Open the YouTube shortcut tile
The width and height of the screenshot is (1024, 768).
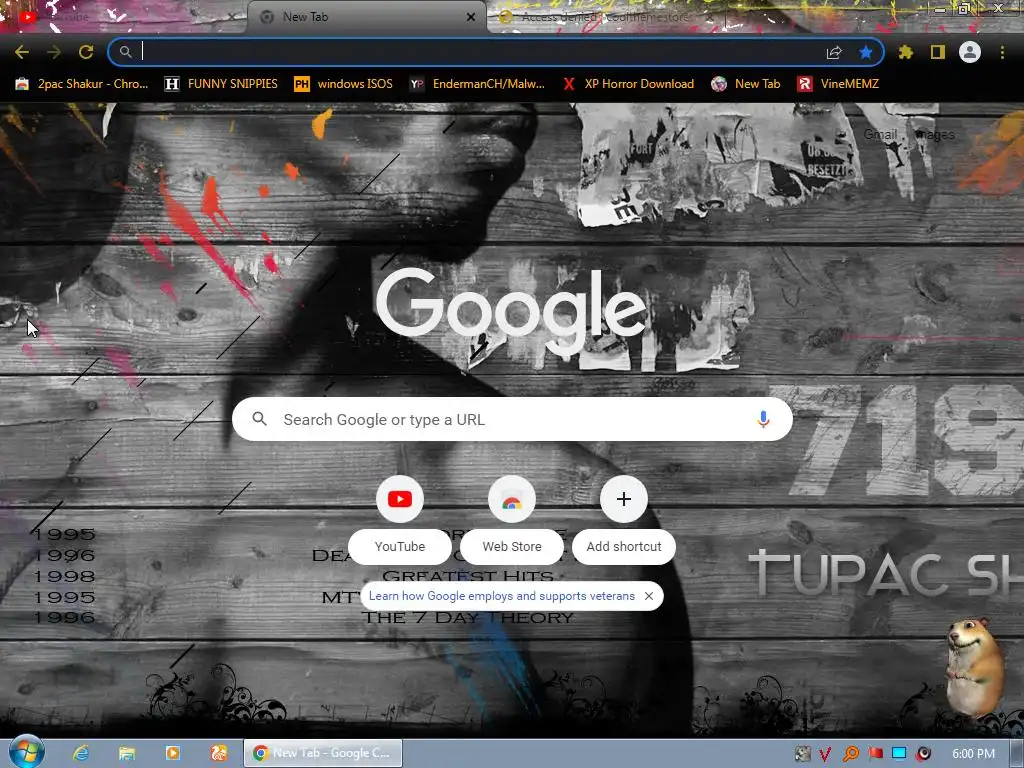tap(400, 499)
